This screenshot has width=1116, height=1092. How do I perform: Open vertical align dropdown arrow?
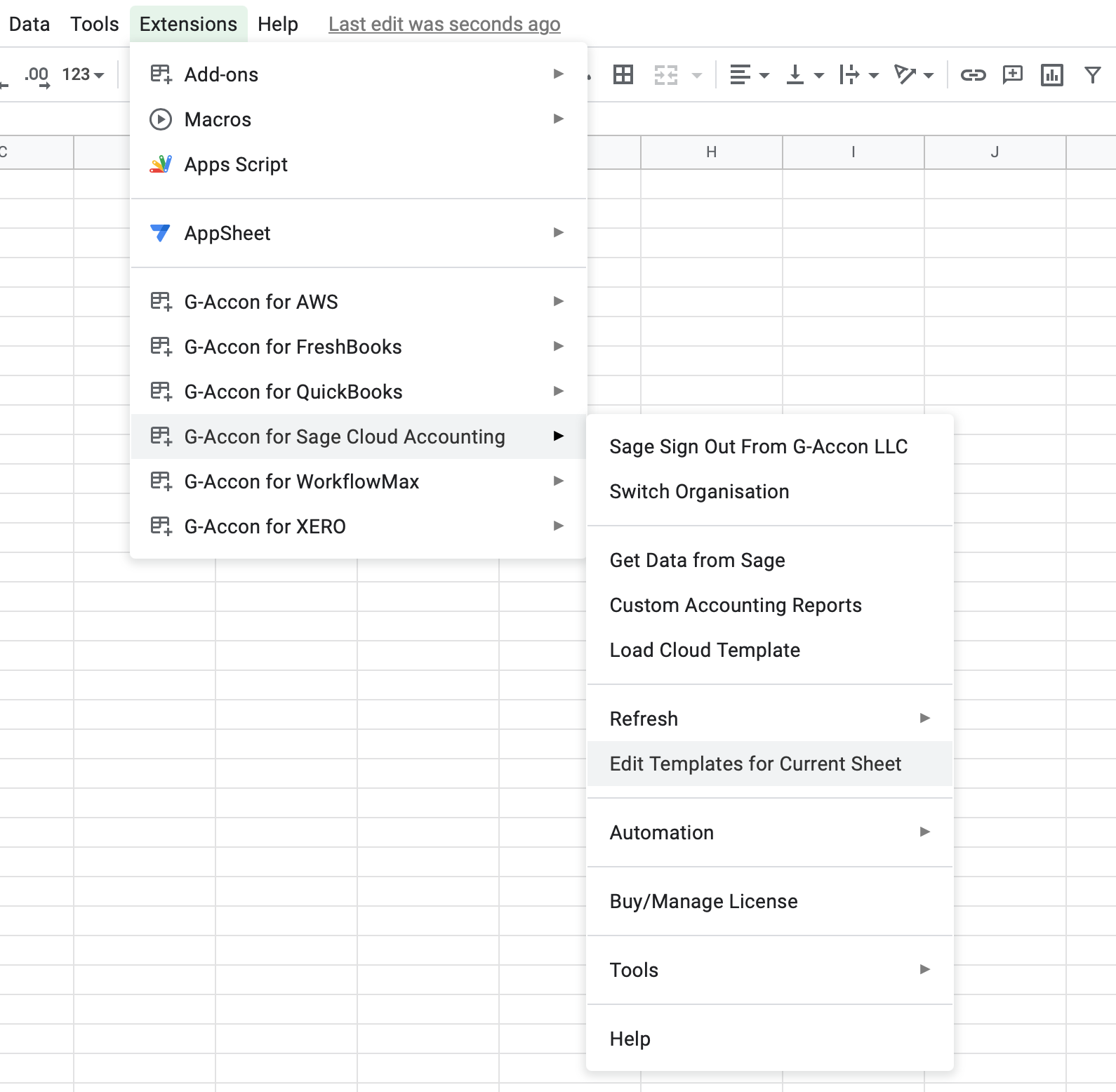click(x=819, y=75)
